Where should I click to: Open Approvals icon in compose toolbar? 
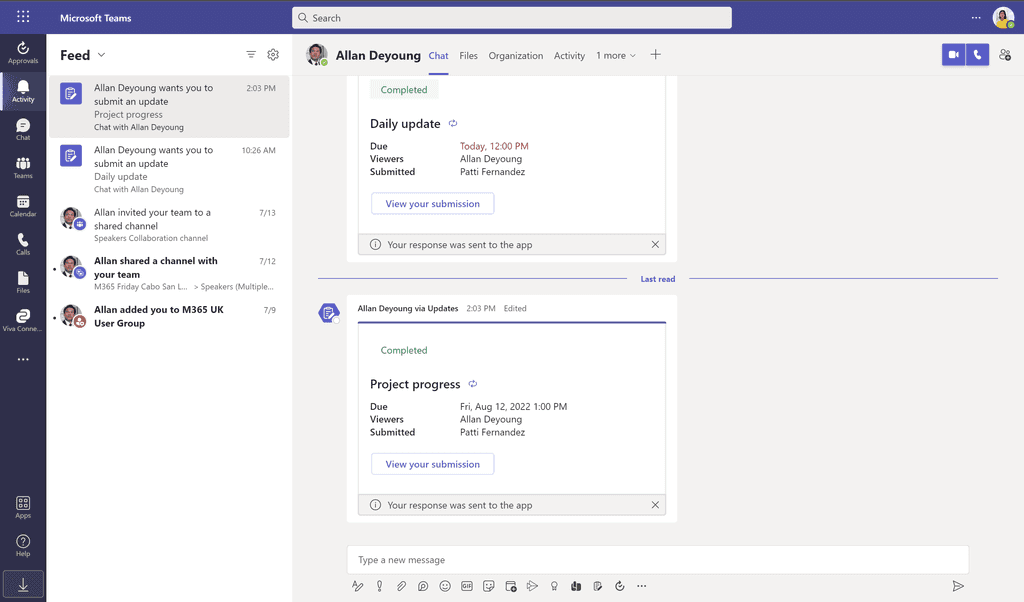click(x=620, y=586)
